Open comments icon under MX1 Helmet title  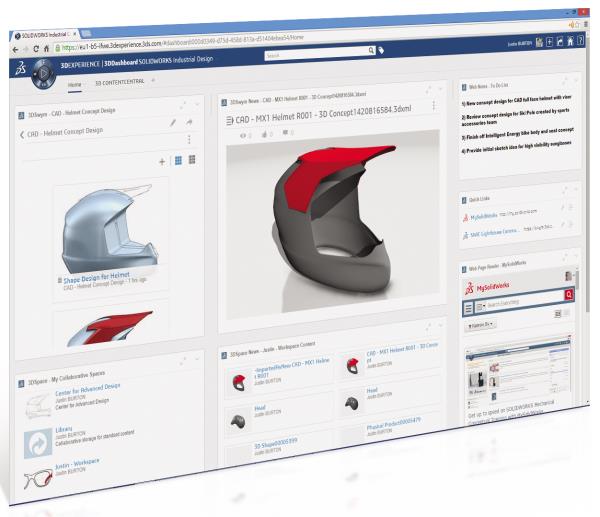pyautogui.click(x=285, y=132)
